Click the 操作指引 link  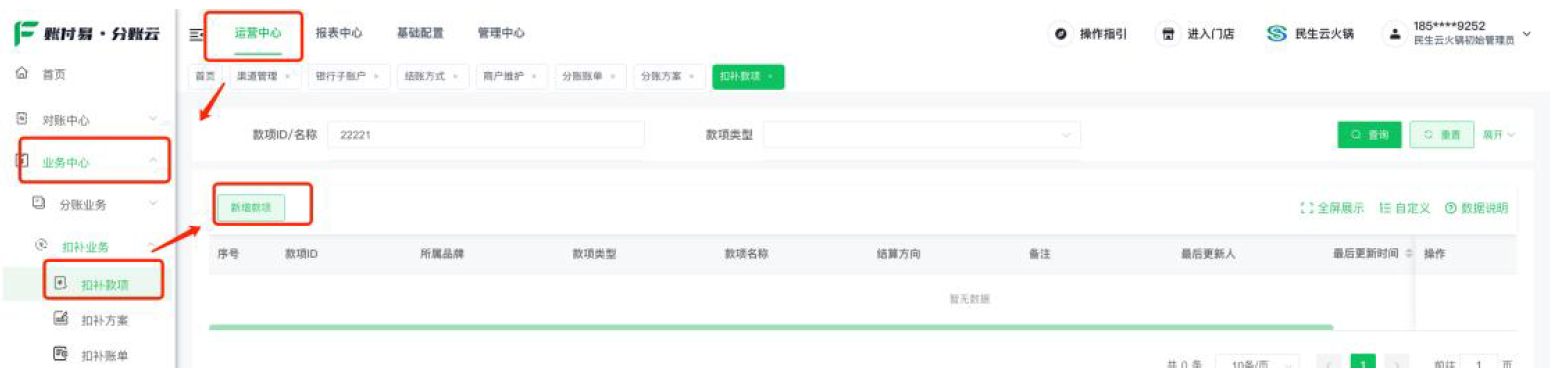[1103, 34]
